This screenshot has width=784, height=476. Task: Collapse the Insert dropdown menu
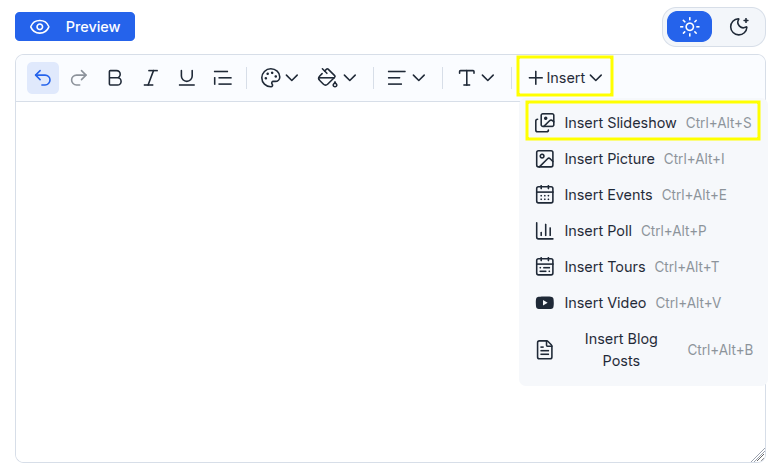(565, 78)
